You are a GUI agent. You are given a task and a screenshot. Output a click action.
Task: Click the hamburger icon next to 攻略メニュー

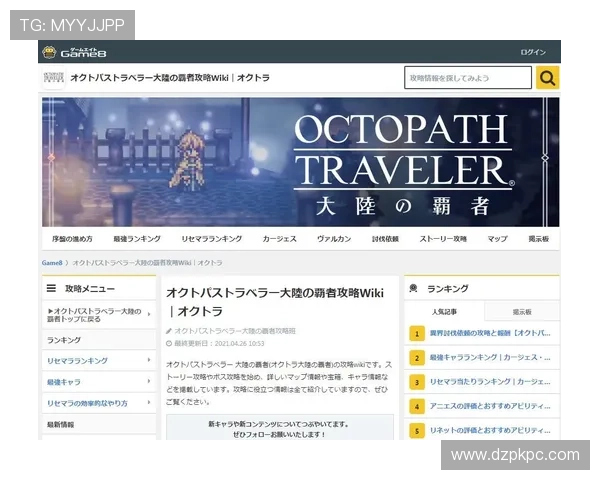click(x=51, y=288)
